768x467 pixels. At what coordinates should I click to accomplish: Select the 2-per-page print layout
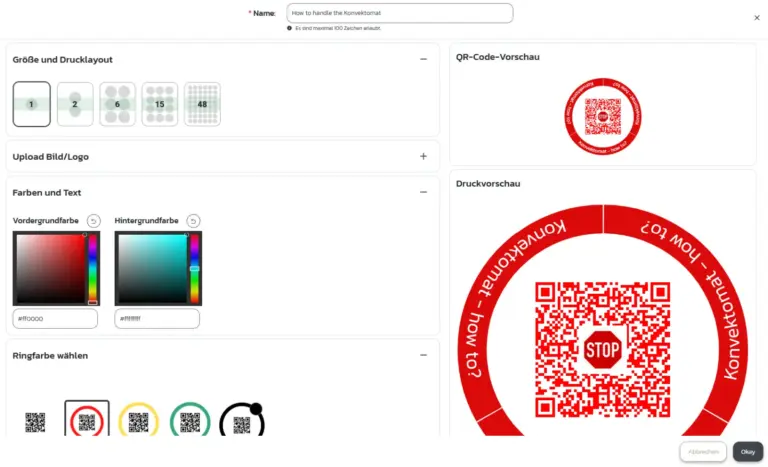pos(74,104)
